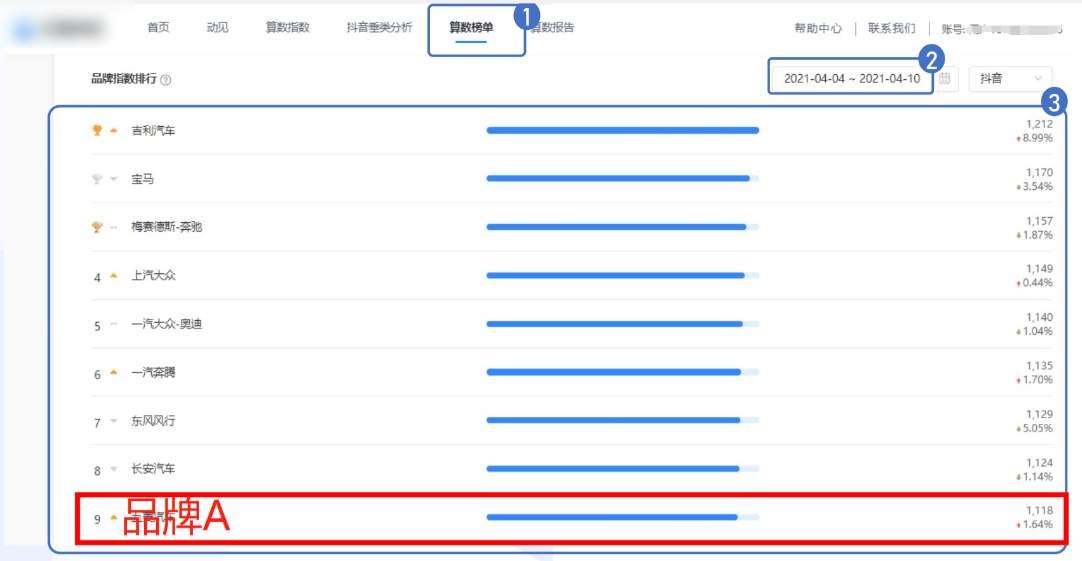Image resolution: width=1082 pixels, height=561 pixels.
Task: Click the date range field 2021-04-04 ~ 2021-04-10
Action: (x=852, y=79)
